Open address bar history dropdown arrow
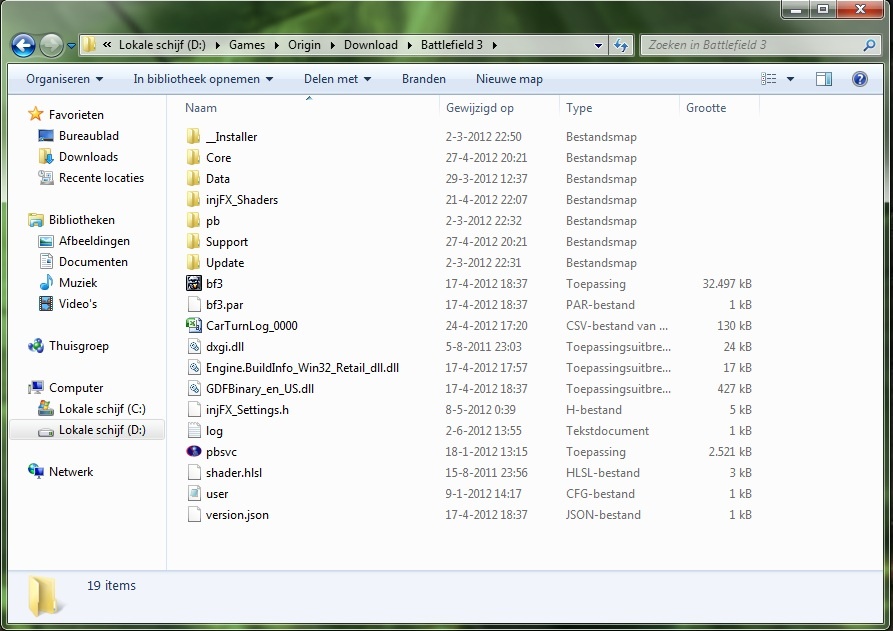 tap(598, 46)
